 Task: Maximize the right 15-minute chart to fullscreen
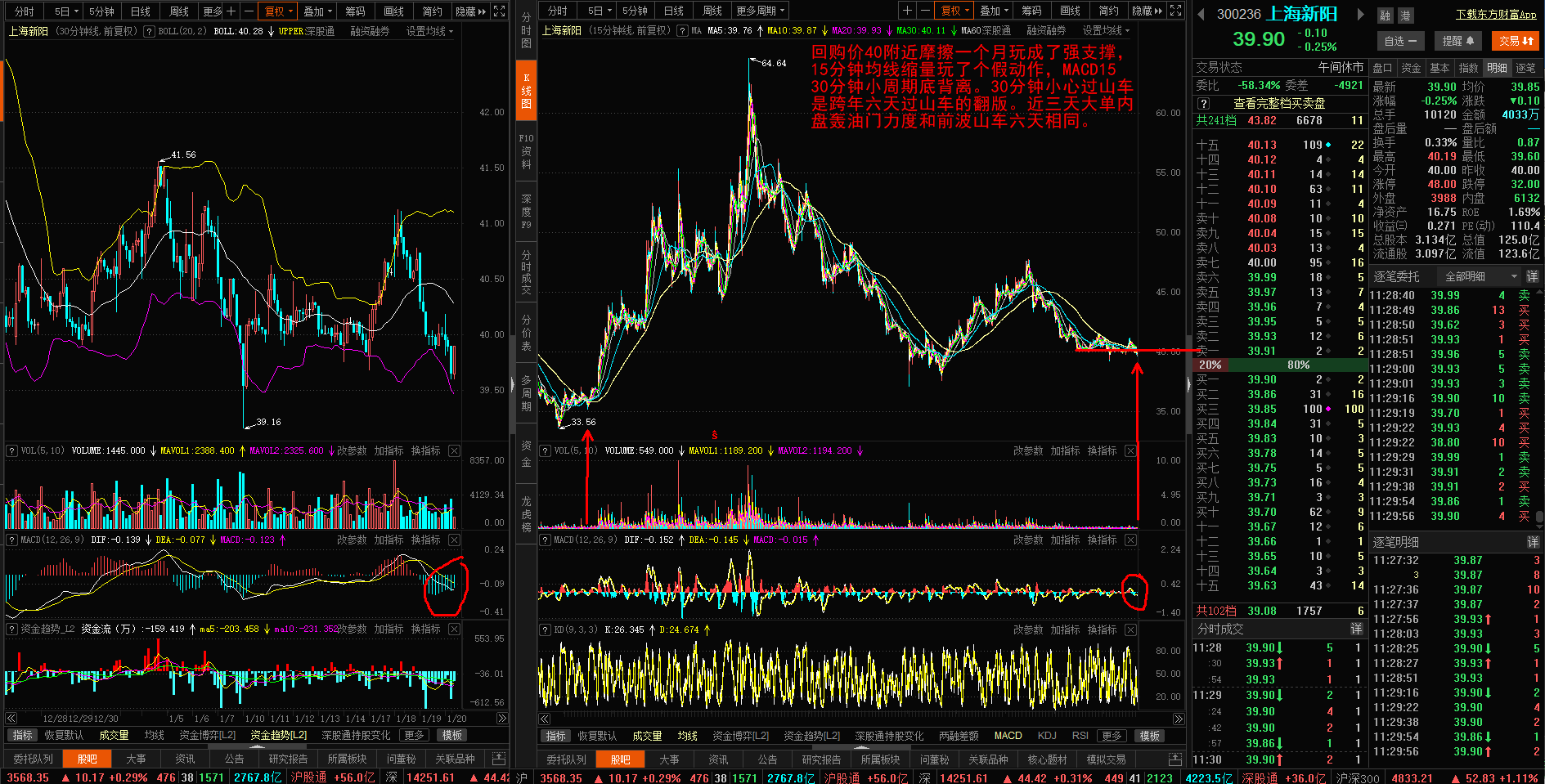[x=1175, y=11]
